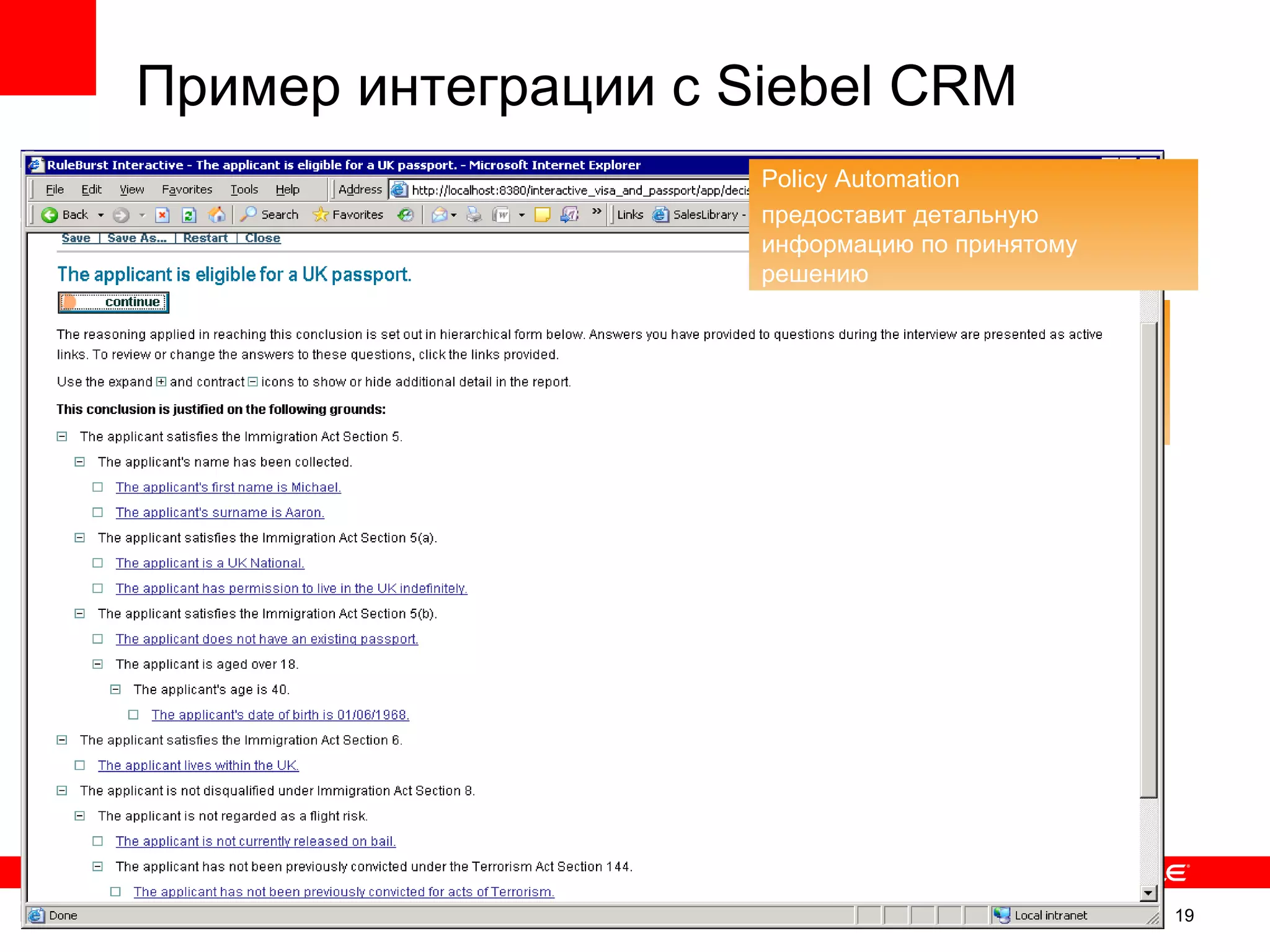1270x952 pixels.
Task: Go to Home page icon
Action: click(216, 215)
